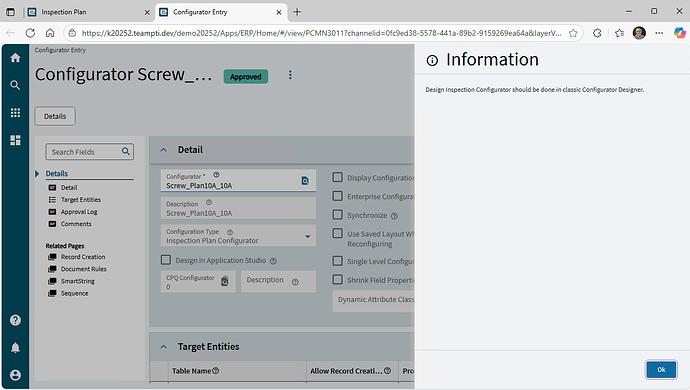Image resolution: width=690 pixels, height=390 pixels.
Task: Click the Ok button in Information panel
Action: click(661, 369)
